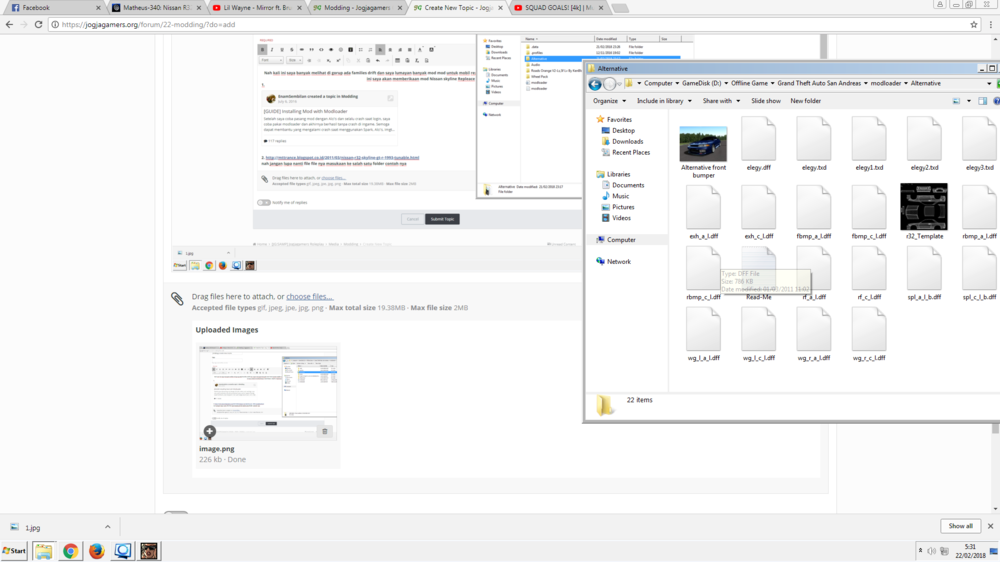Select the wg_l_a_l.dff file
This screenshot has height=562, width=1000.
703,335
